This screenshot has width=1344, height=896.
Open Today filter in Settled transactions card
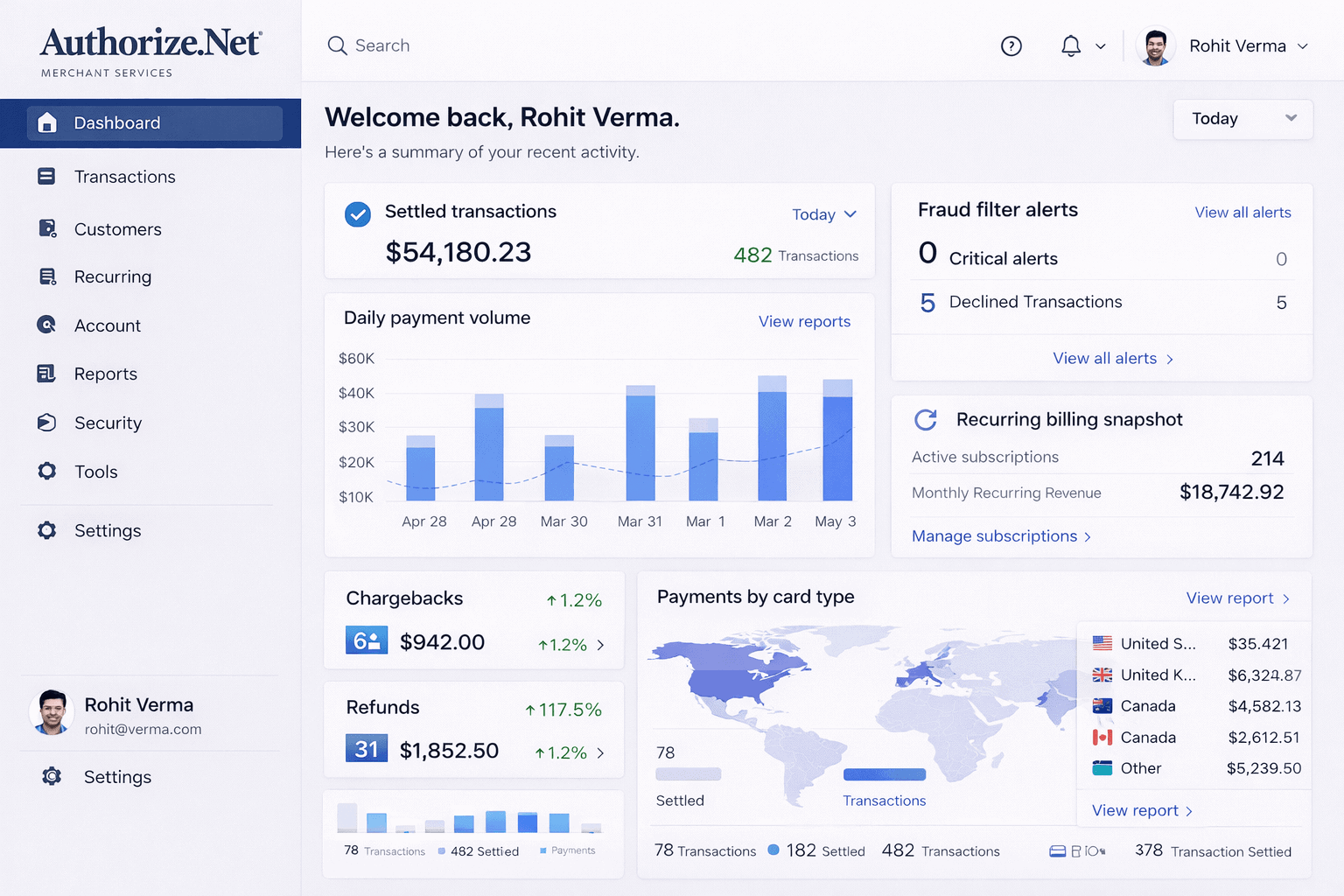point(823,214)
